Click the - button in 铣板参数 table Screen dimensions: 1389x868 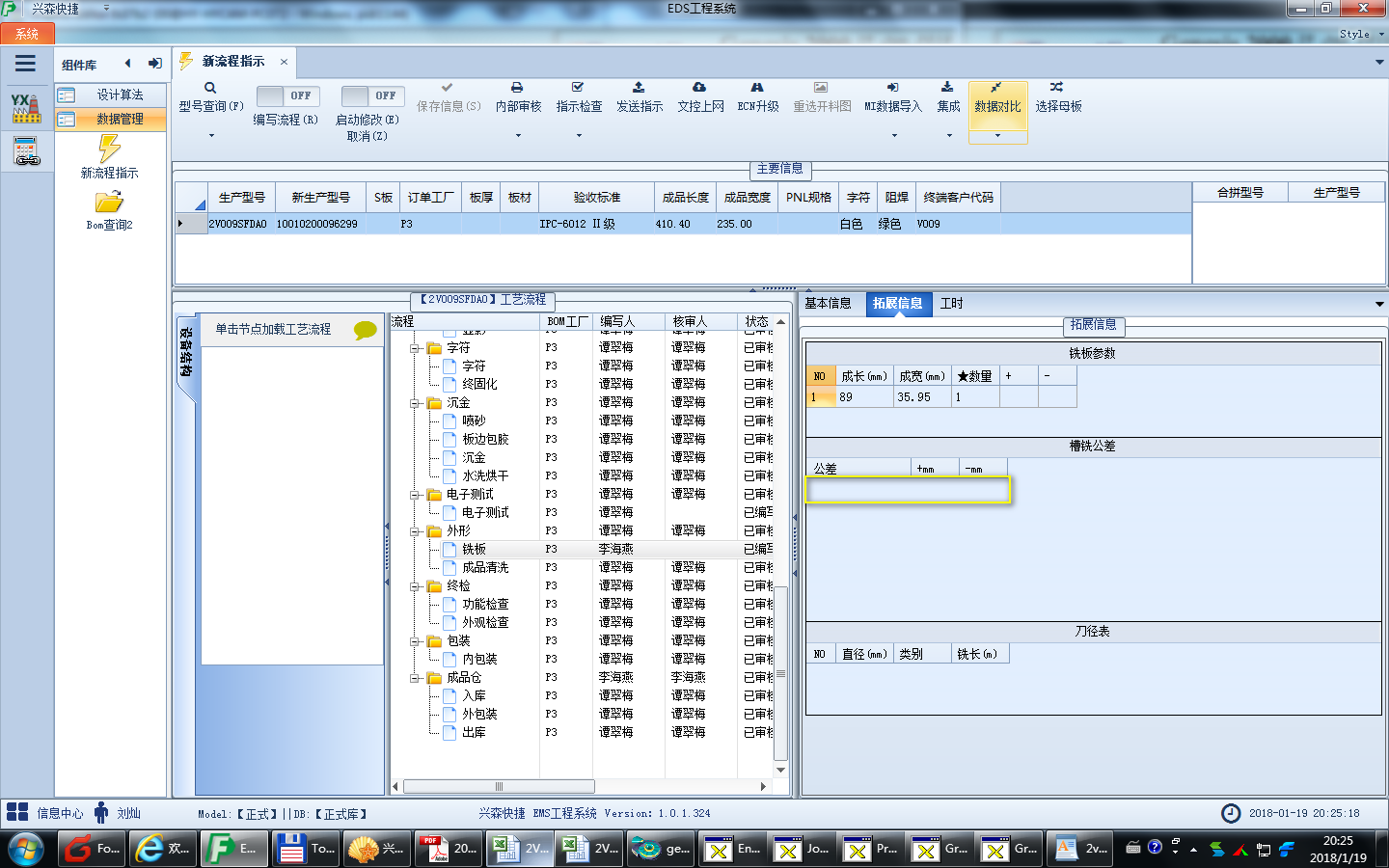click(1057, 375)
